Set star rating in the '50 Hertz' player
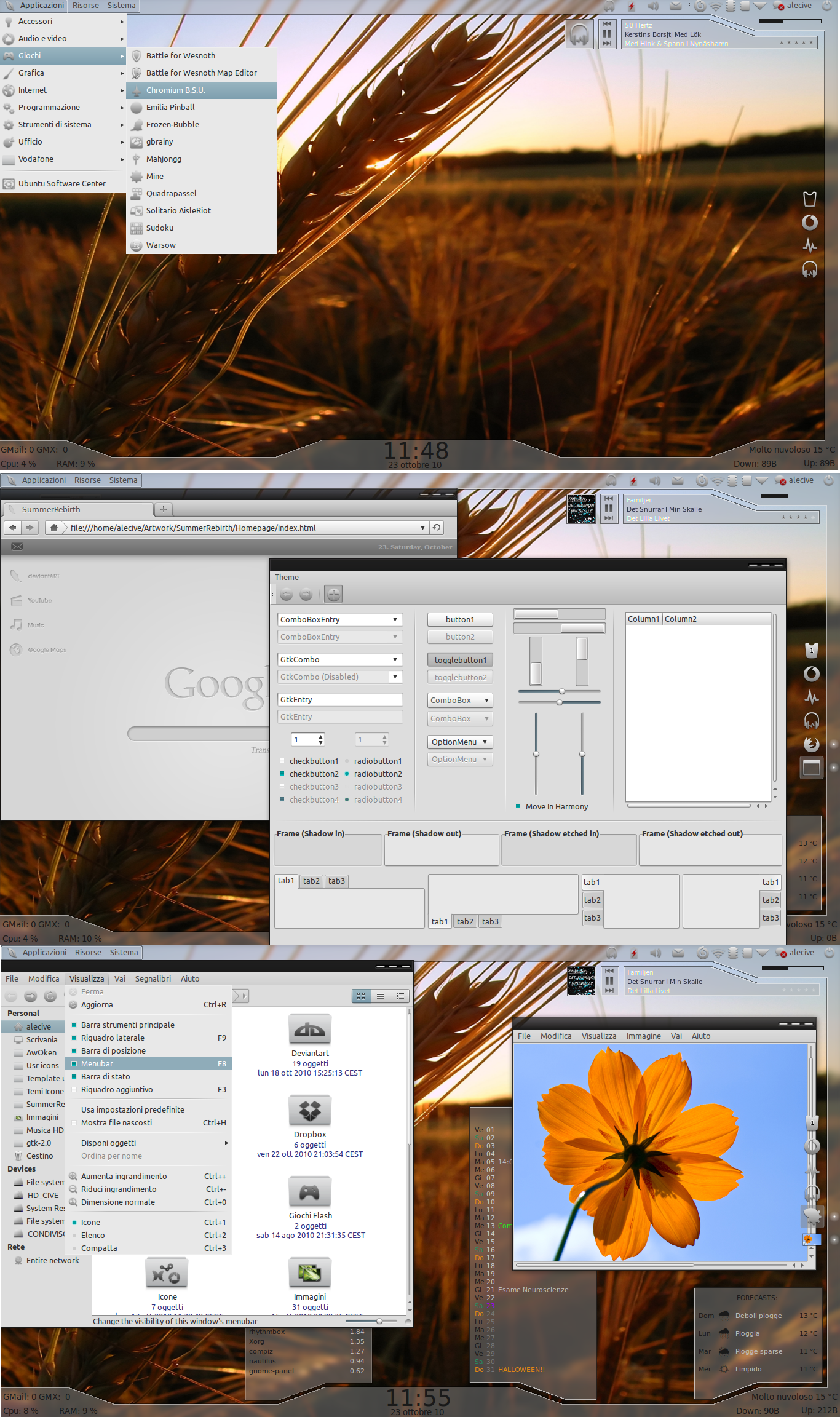The image size is (840, 1417). 796,43
